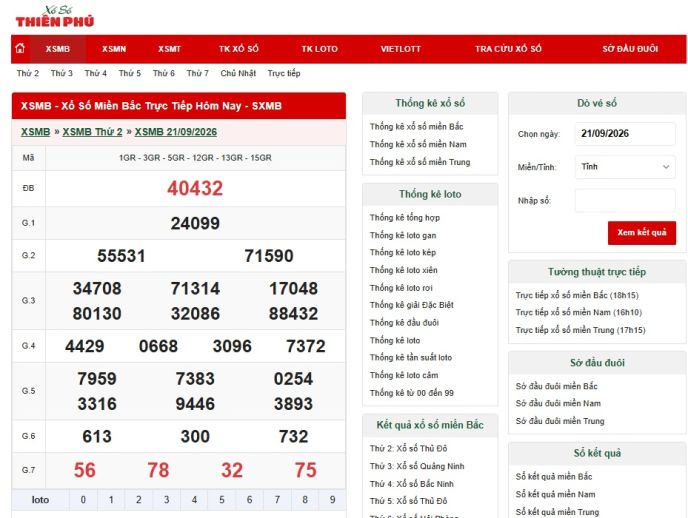Image resolution: width=688 pixels, height=518 pixels.
Task: Open Trực tiếp xổ số miền Nam (16h10)
Action: 579,313
